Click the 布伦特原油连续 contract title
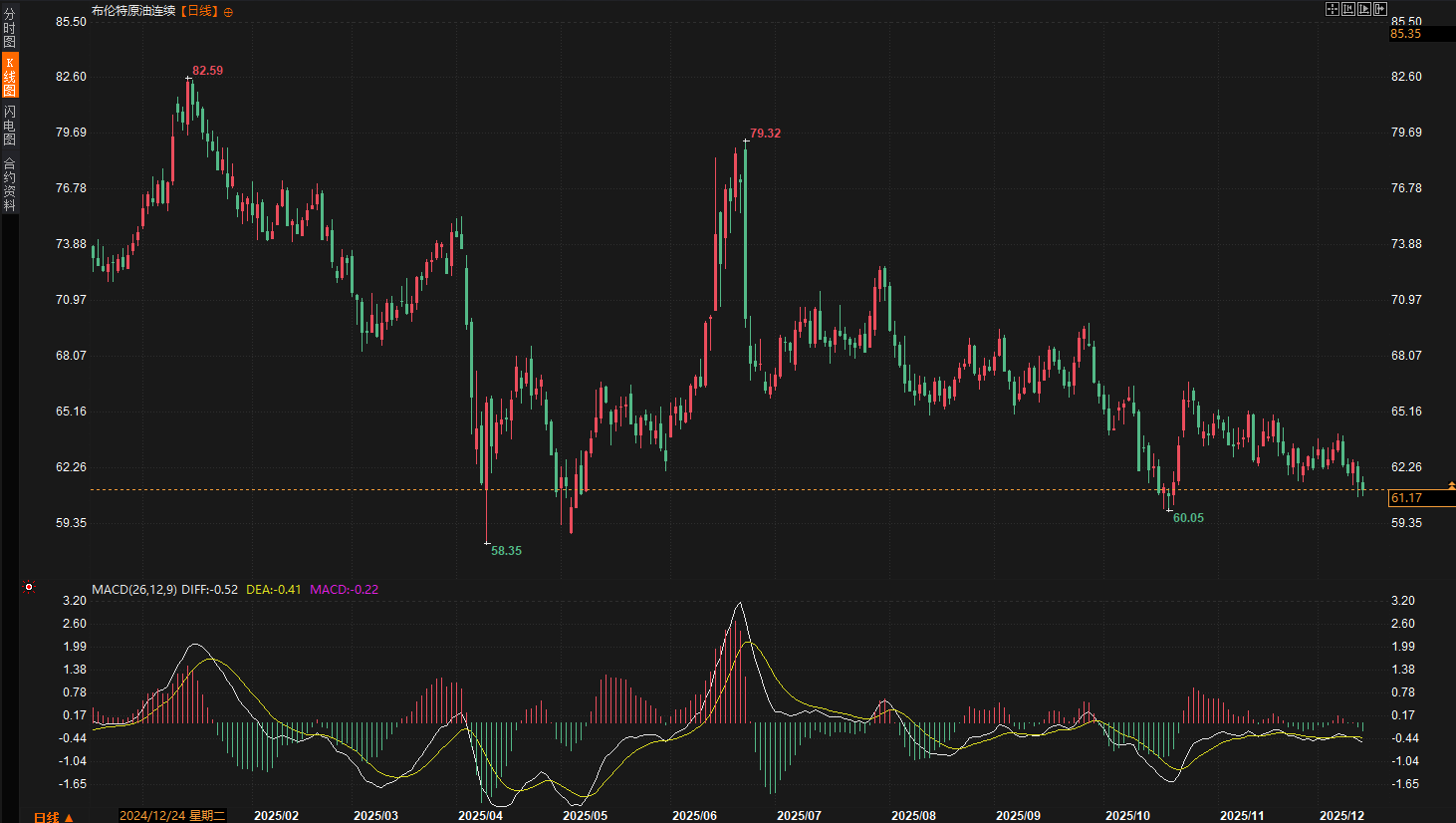1456x823 pixels. [133, 11]
